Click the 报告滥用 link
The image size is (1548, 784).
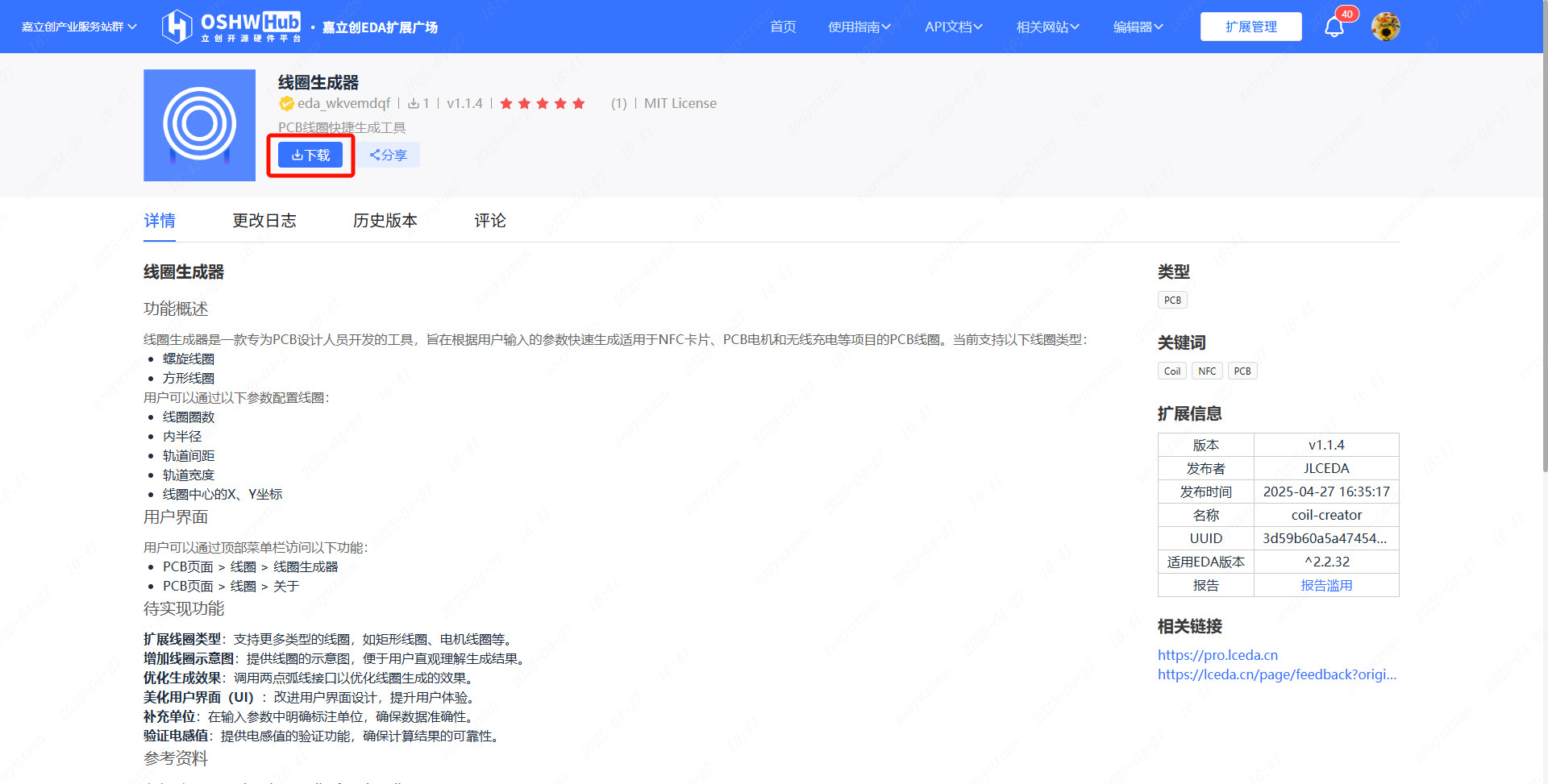click(1326, 585)
